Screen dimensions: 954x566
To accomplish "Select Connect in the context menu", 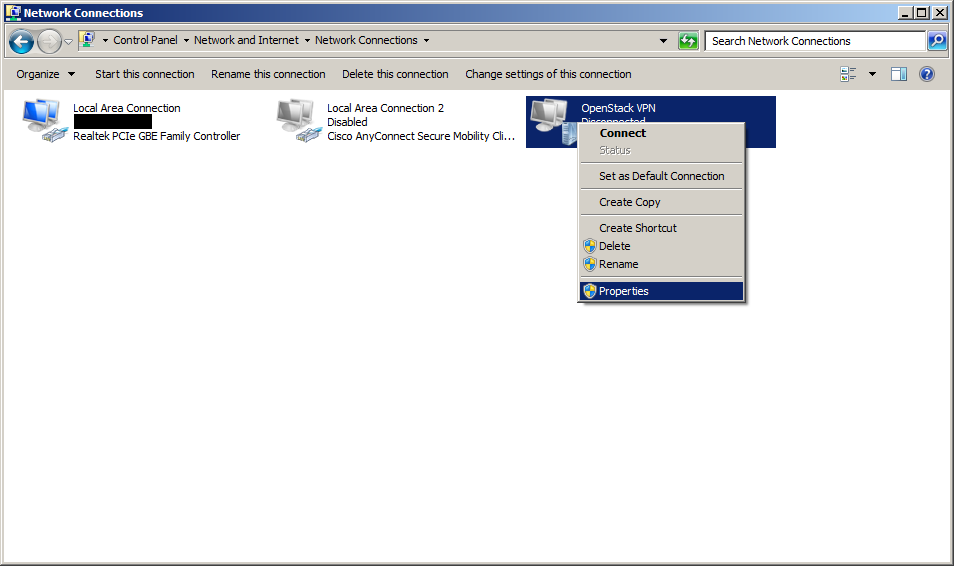I will tap(622, 133).
